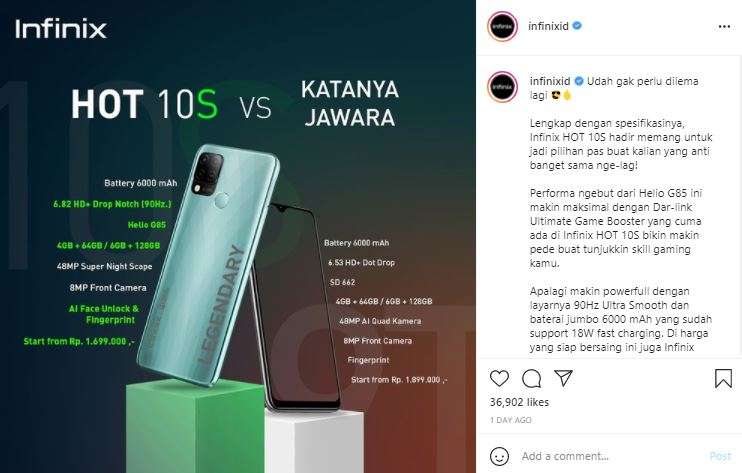Screen dimensions: 742x473
Task: Click the infinixid profile avatar in the header
Action: coord(503,26)
